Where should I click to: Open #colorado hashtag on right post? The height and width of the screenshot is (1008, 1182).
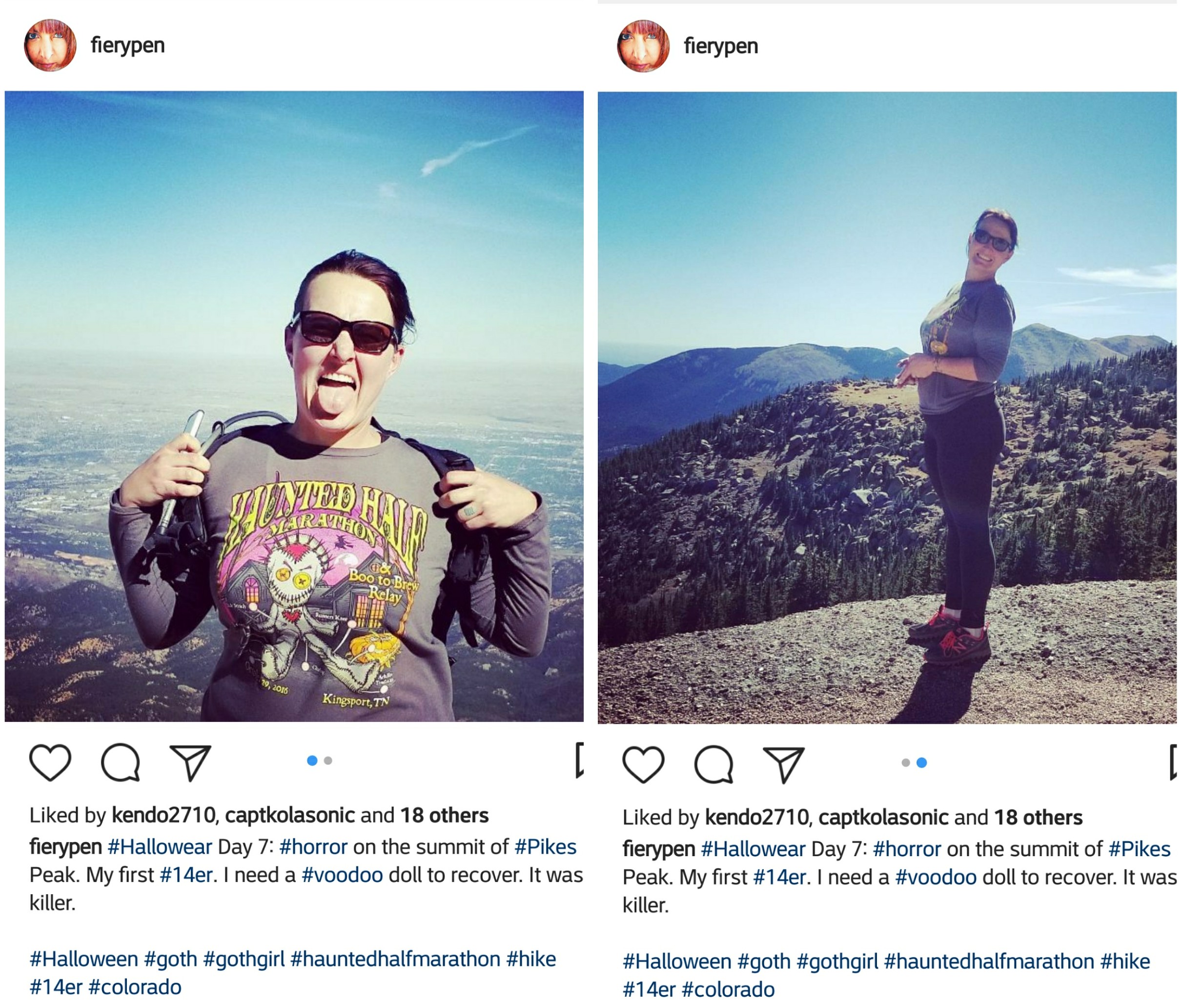(x=728, y=989)
